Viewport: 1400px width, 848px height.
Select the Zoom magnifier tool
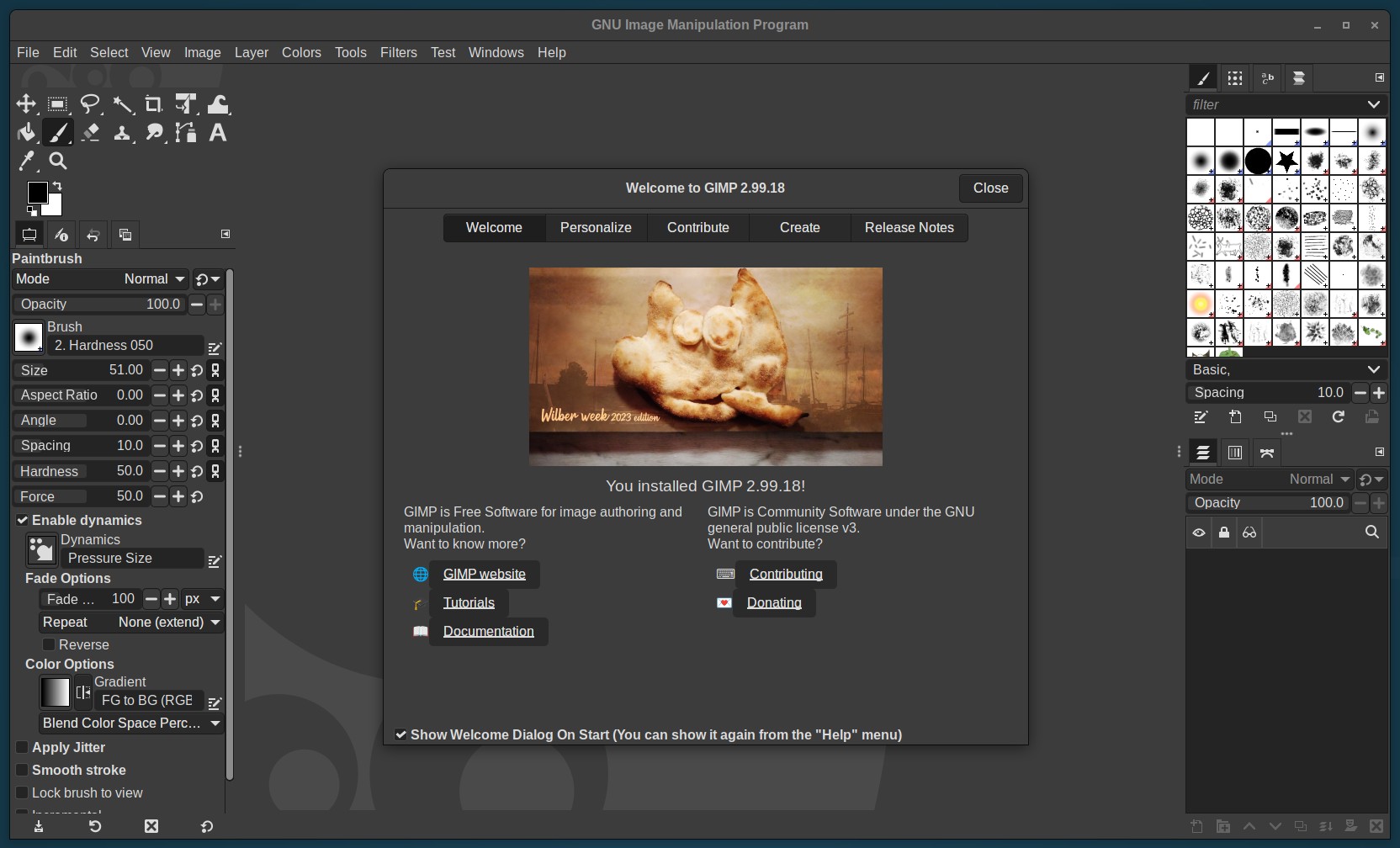58,161
